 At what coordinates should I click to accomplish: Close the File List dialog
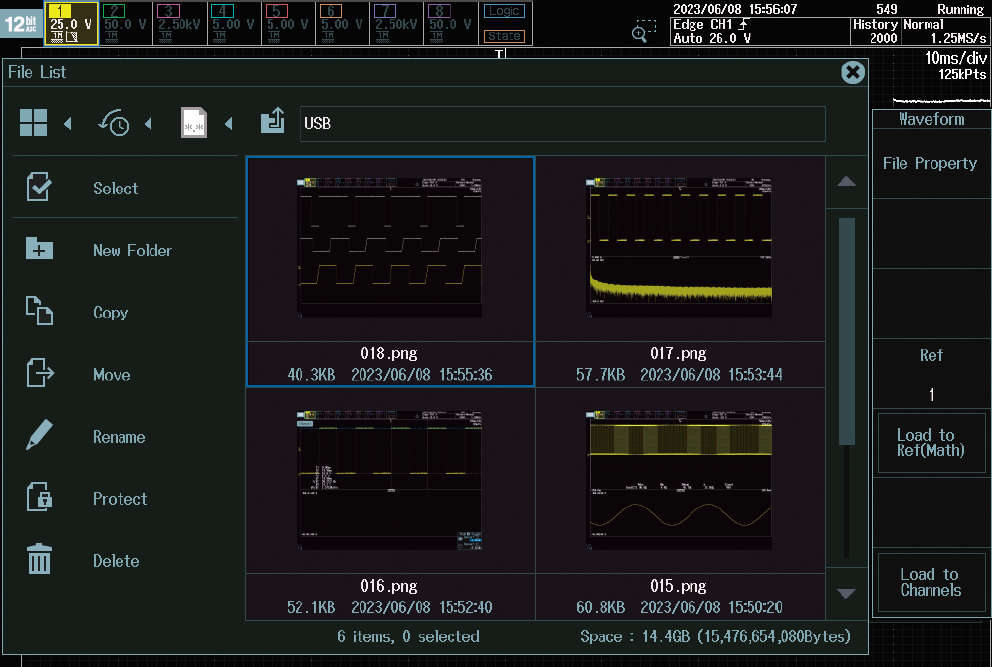click(853, 73)
